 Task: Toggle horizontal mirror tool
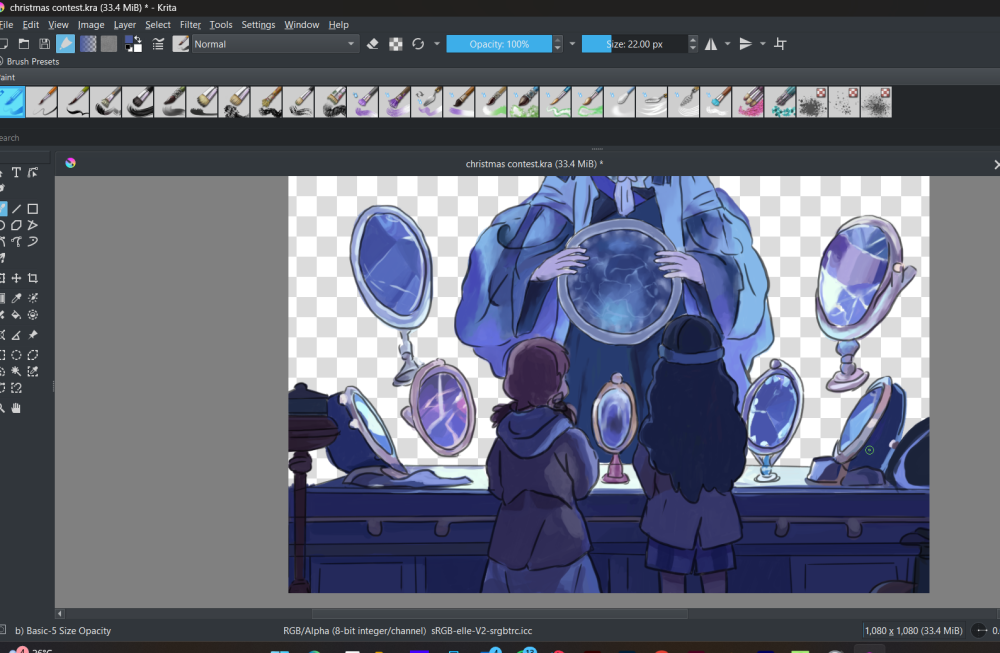[710, 44]
